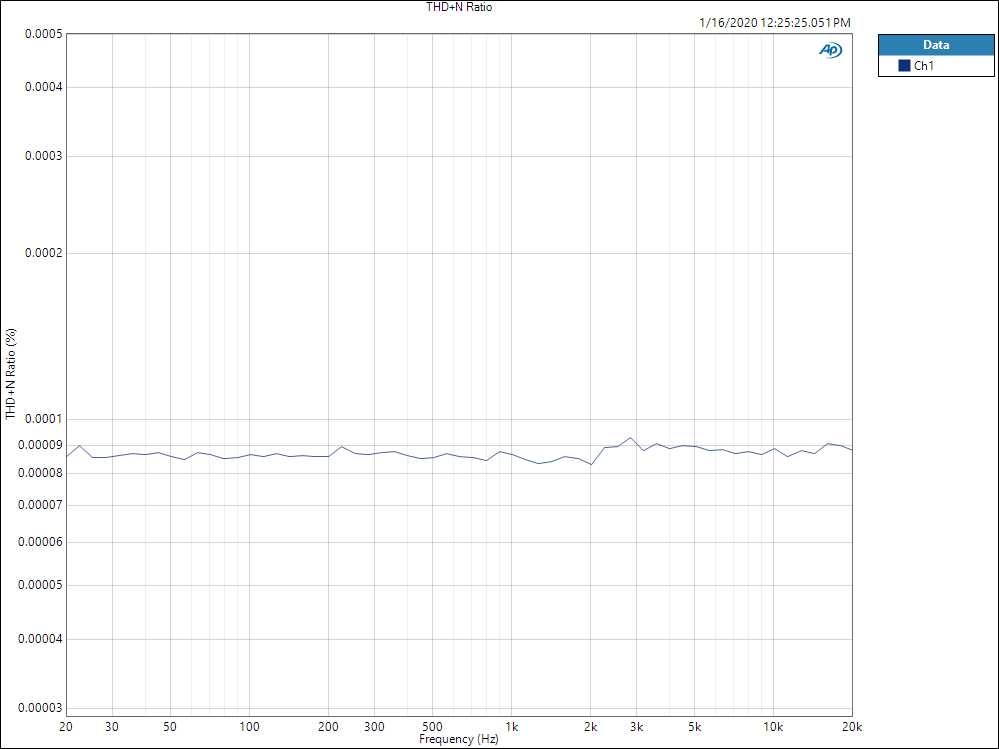This screenshot has height=749, width=999.
Task: Click the 0.00003 y-axis value
Action: pyautogui.click(x=41, y=708)
